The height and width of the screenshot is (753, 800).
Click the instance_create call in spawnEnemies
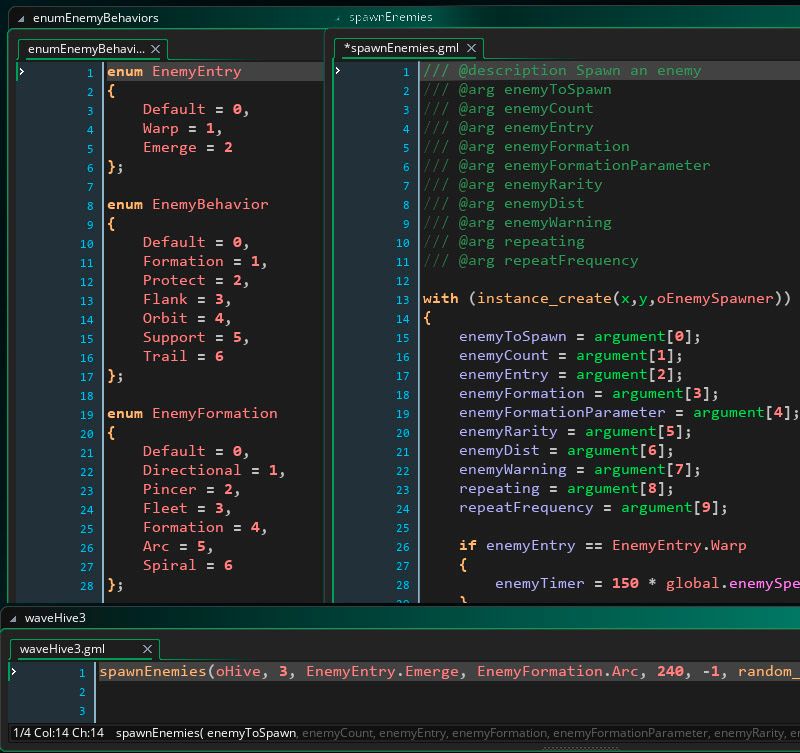(543, 298)
